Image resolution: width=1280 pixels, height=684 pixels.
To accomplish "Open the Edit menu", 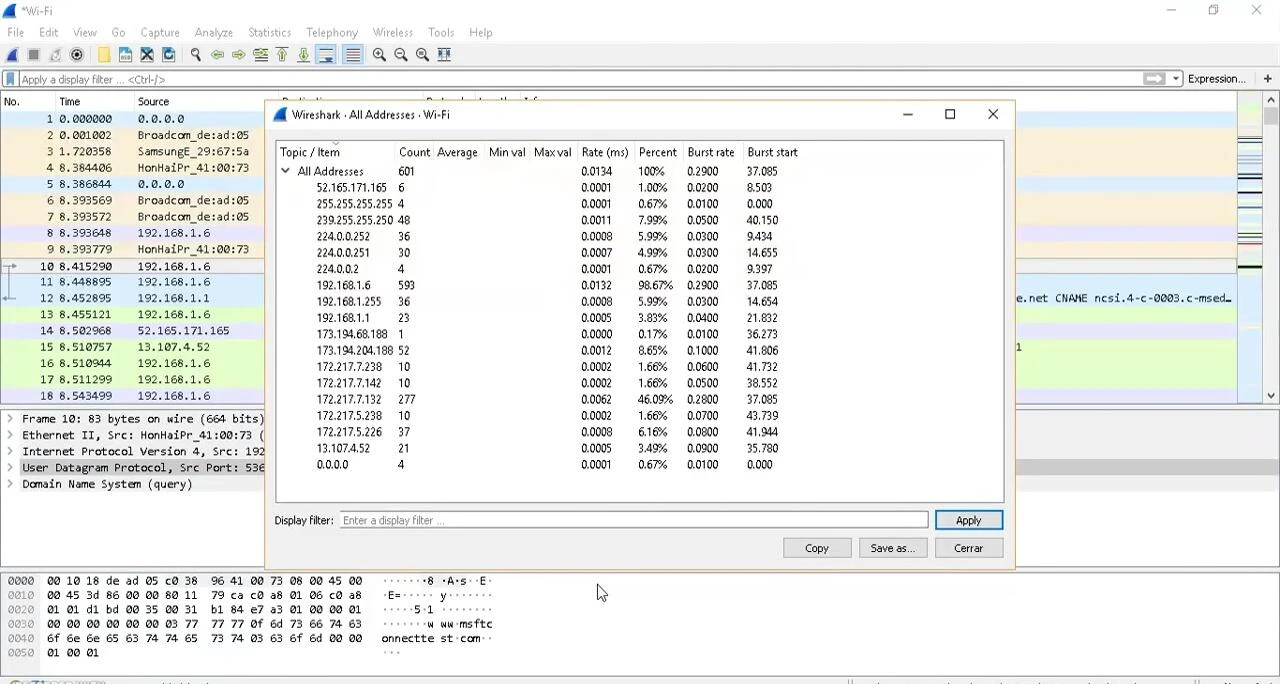I will click(48, 32).
